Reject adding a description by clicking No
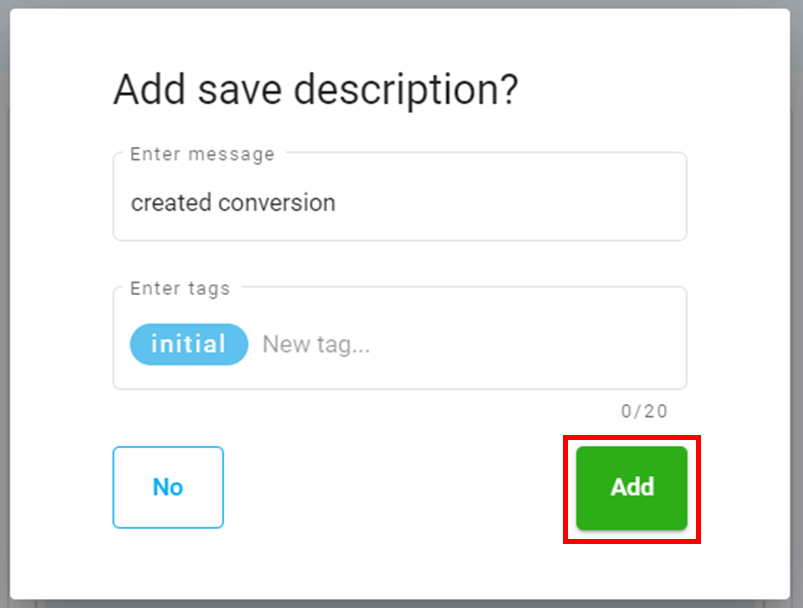Viewport: 803px width, 608px height. (167, 487)
